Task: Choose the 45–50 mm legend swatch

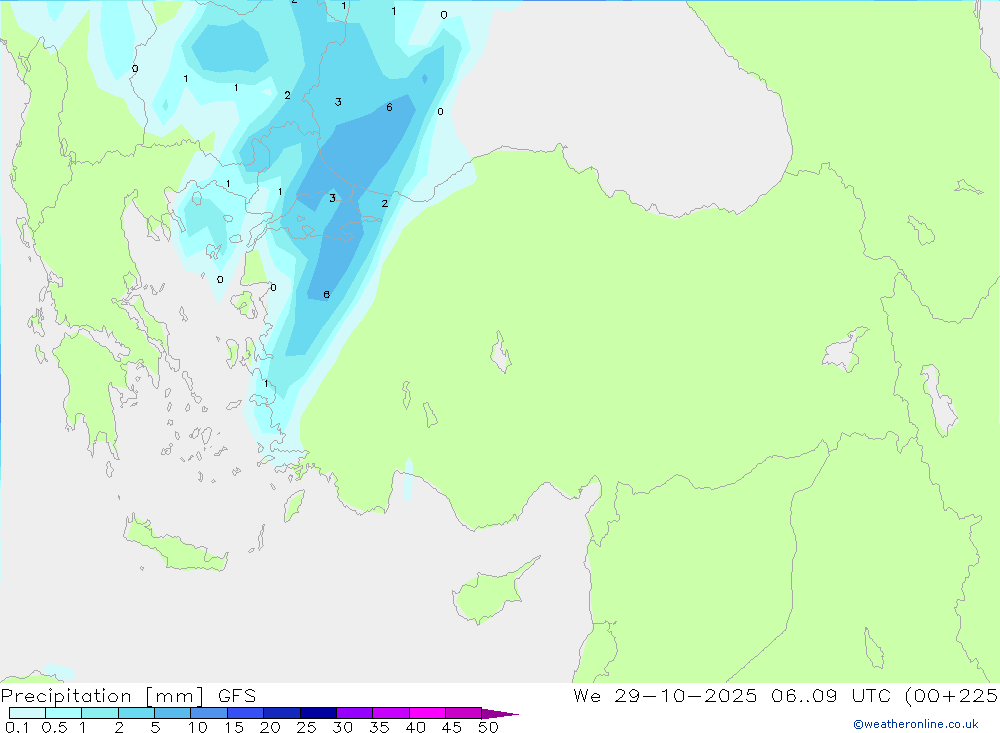Action: tap(464, 713)
